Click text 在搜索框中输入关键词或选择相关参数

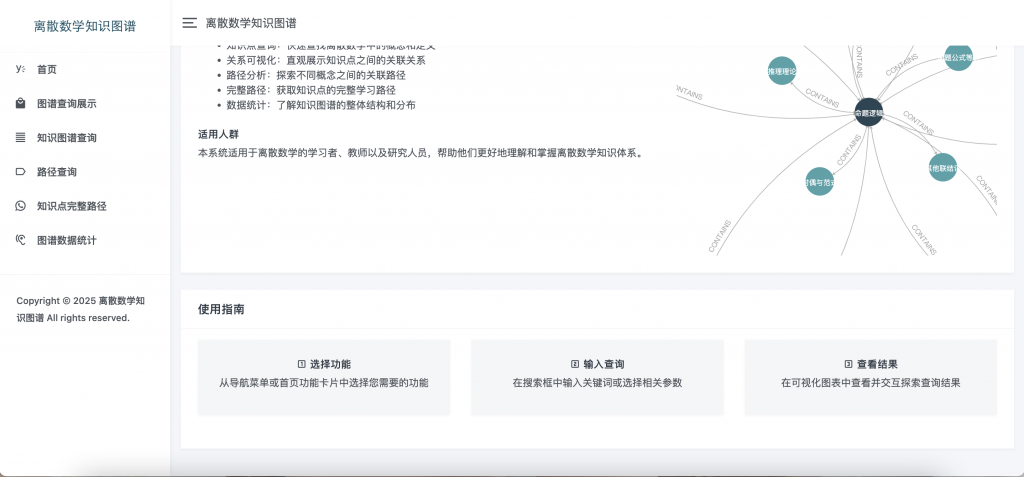597,383
